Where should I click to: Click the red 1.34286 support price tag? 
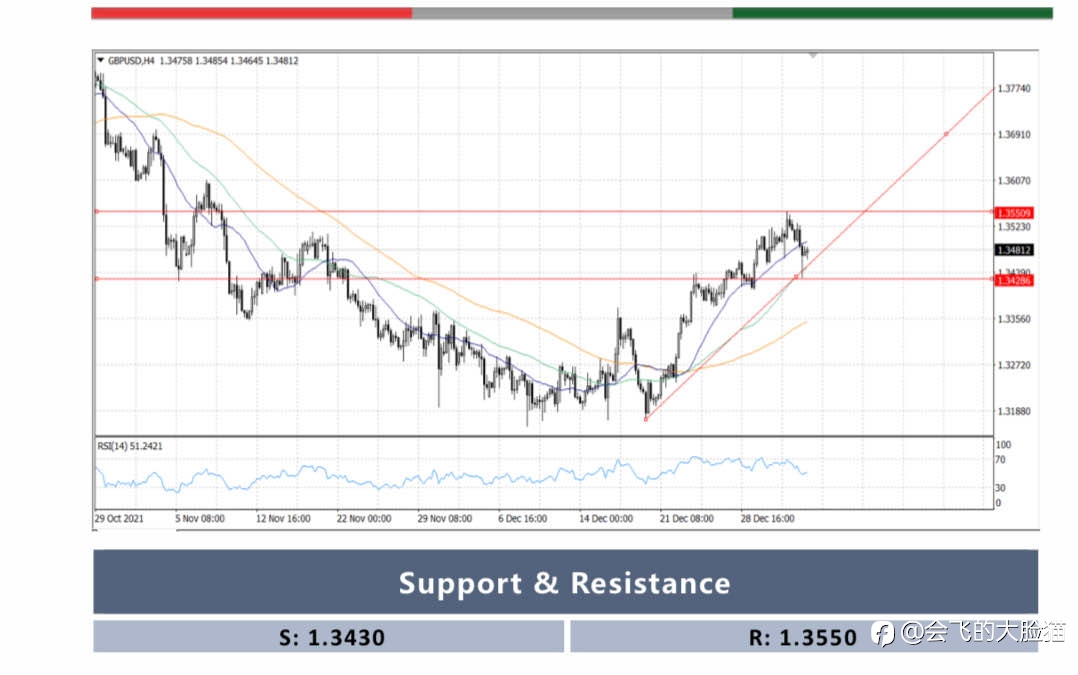[1014, 280]
